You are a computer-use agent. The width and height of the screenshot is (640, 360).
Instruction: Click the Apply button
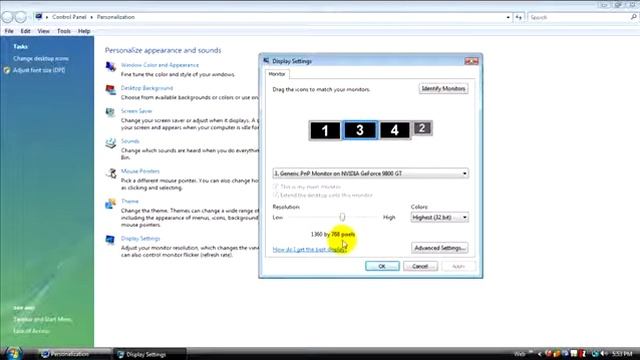click(x=458, y=266)
